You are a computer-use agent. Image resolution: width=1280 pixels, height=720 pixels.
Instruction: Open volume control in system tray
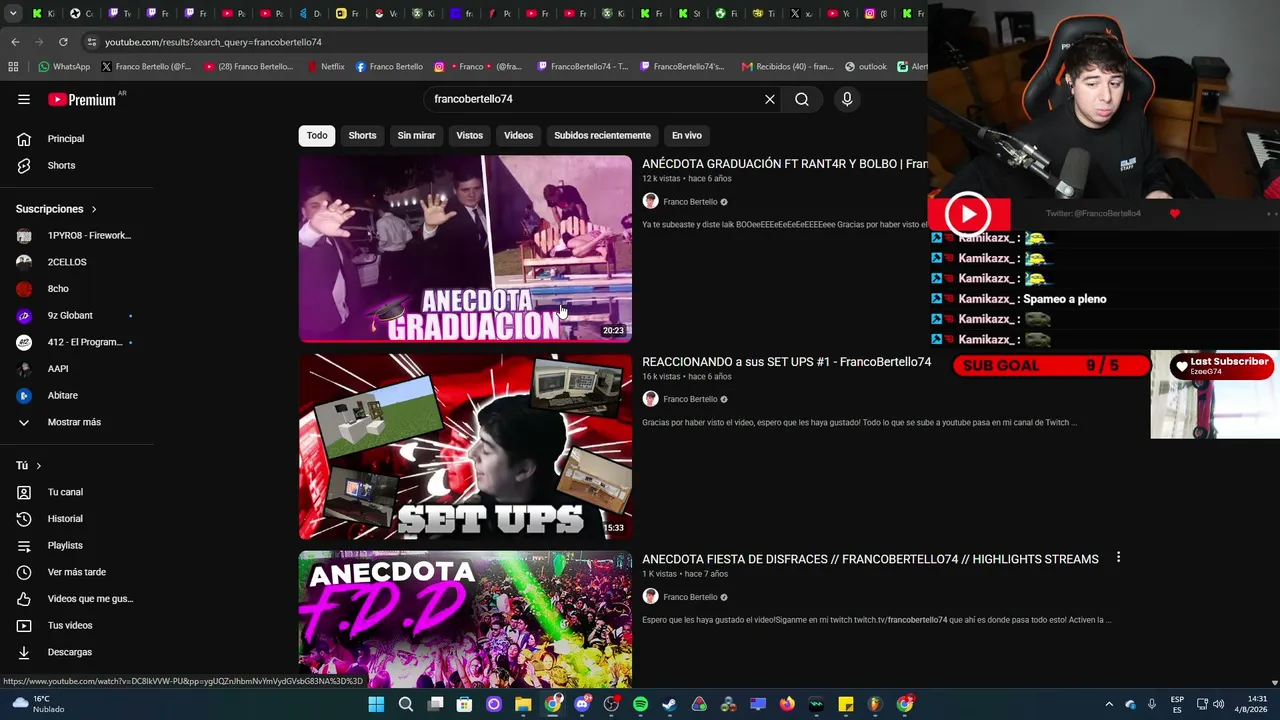pos(1218,704)
